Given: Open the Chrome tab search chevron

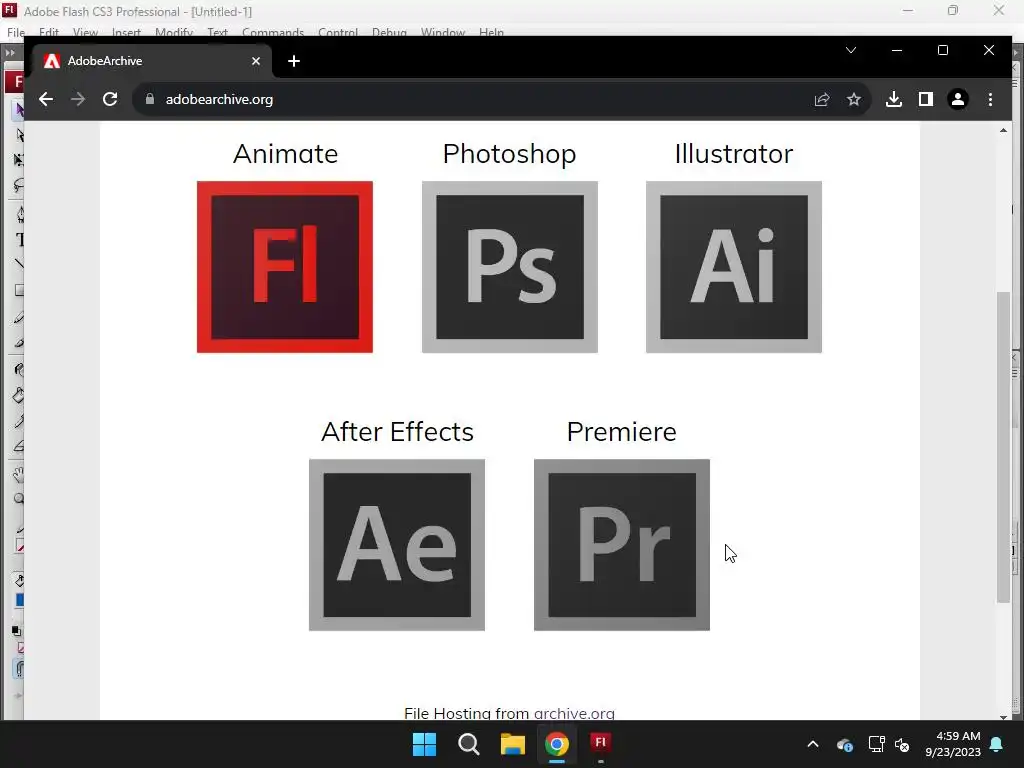Looking at the screenshot, I should coord(850,50).
